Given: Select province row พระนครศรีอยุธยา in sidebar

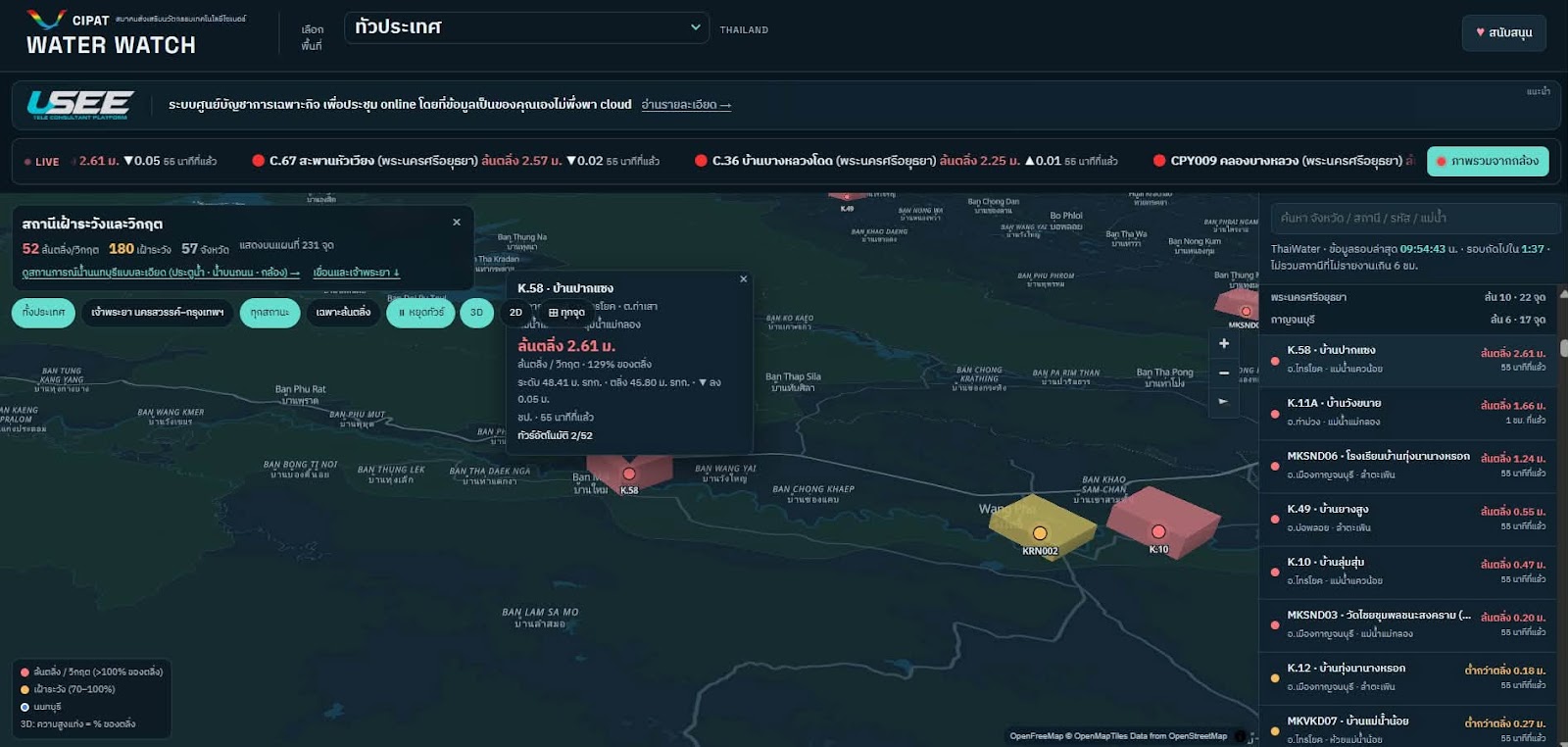Looking at the screenshot, I should point(1407,297).
